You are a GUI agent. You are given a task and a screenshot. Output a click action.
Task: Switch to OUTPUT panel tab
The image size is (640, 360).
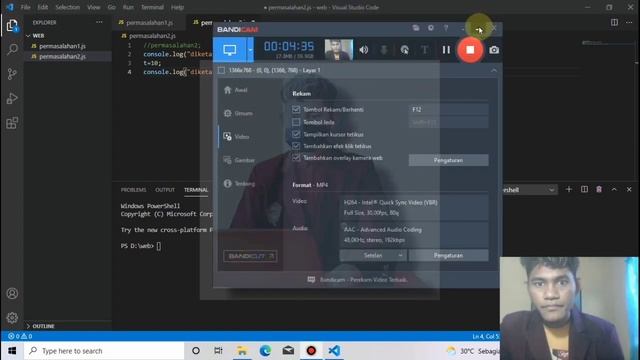[x=165, y=190]
